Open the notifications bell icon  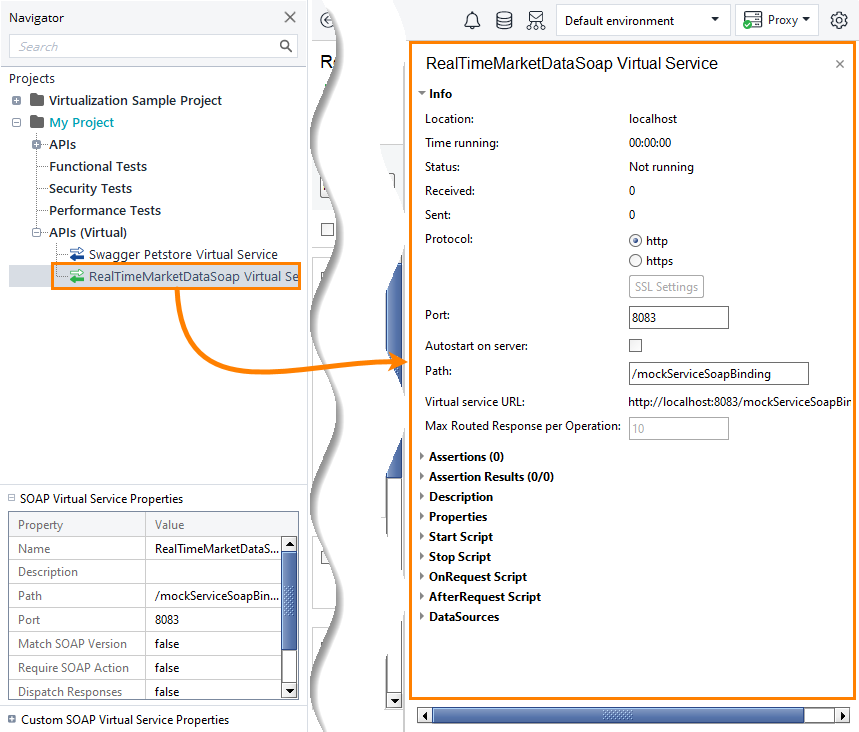(x=472, y=20)
